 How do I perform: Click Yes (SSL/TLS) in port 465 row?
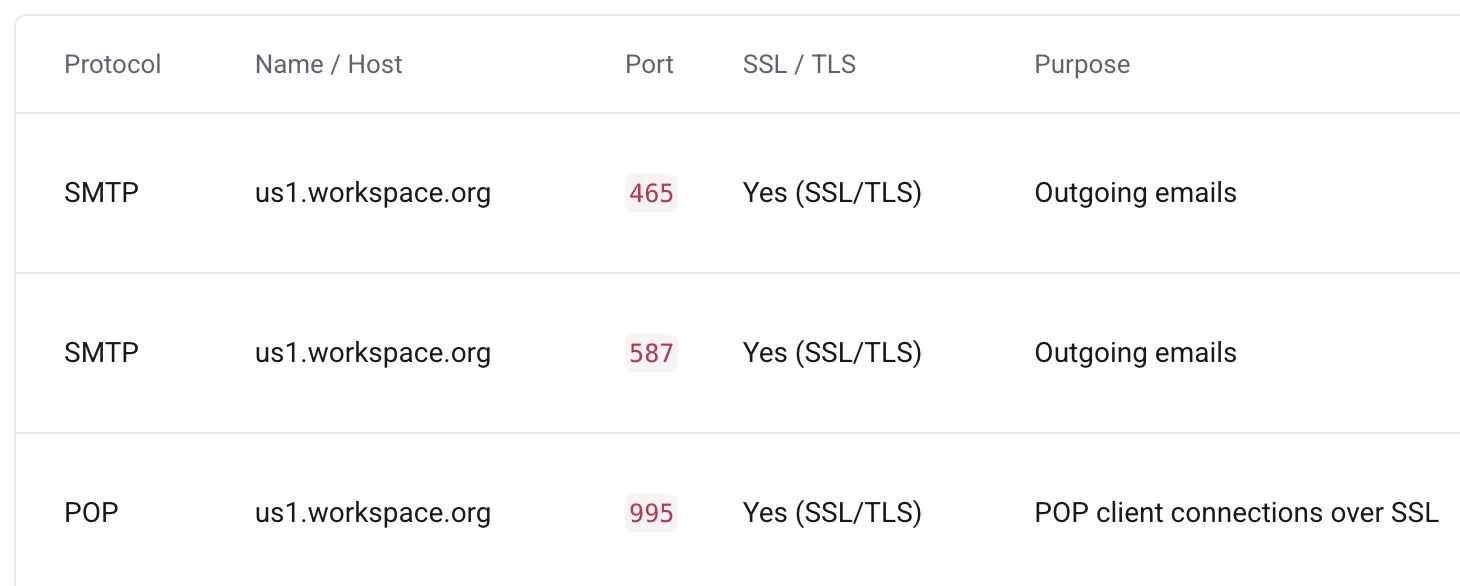click(832, 193)
